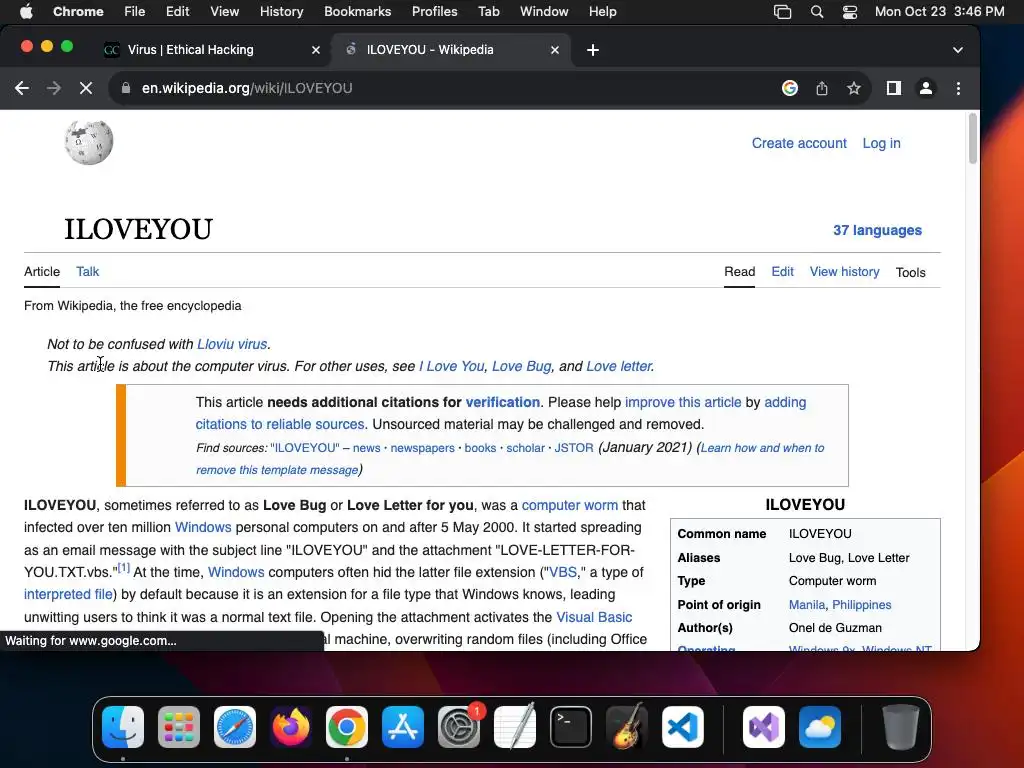Open Visual Studio from the dock
Viewport: 1024px width, 768px height.
pyautogui.click(x=764, y=727)
